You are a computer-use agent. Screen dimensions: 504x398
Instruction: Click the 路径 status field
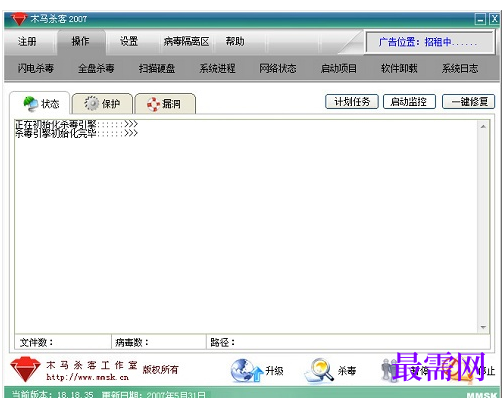(348, 342)
